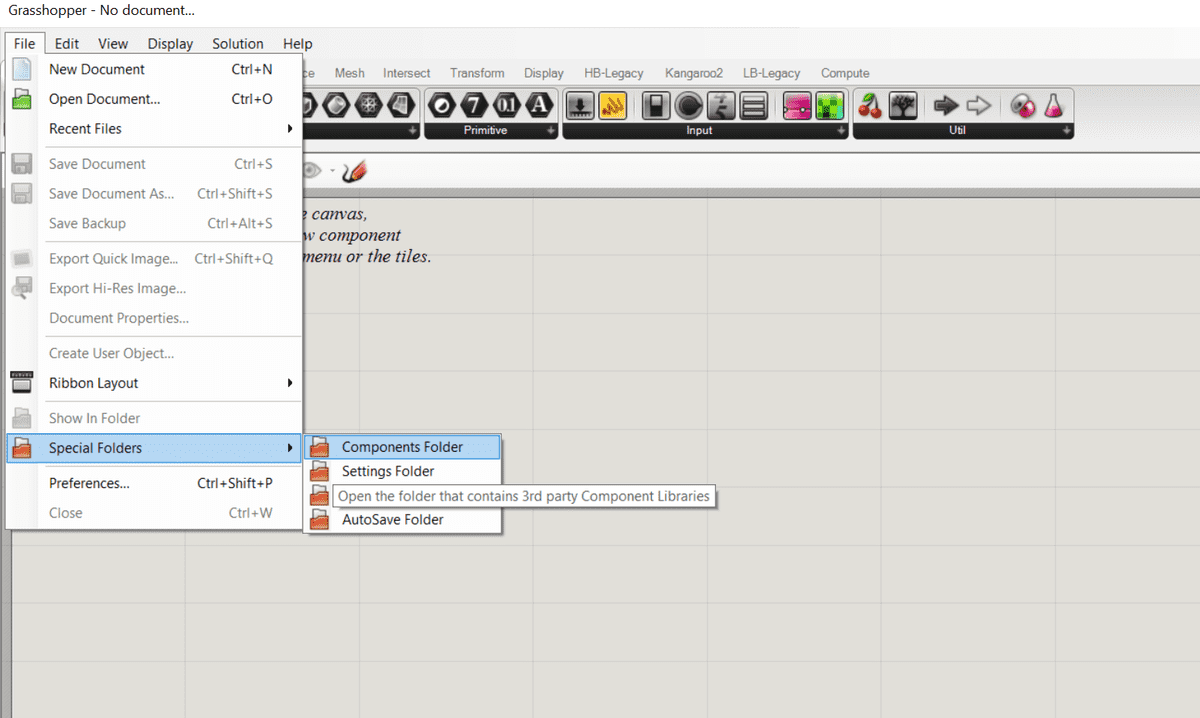Open the AutoSave Folder
1200x718 pixels.
pyautogui.click(x=402, y=520)
